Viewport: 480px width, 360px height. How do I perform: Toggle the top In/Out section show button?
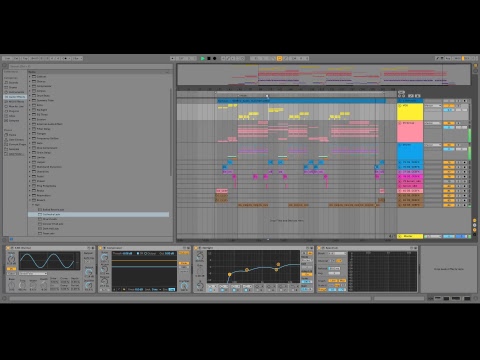coord(475,220)
